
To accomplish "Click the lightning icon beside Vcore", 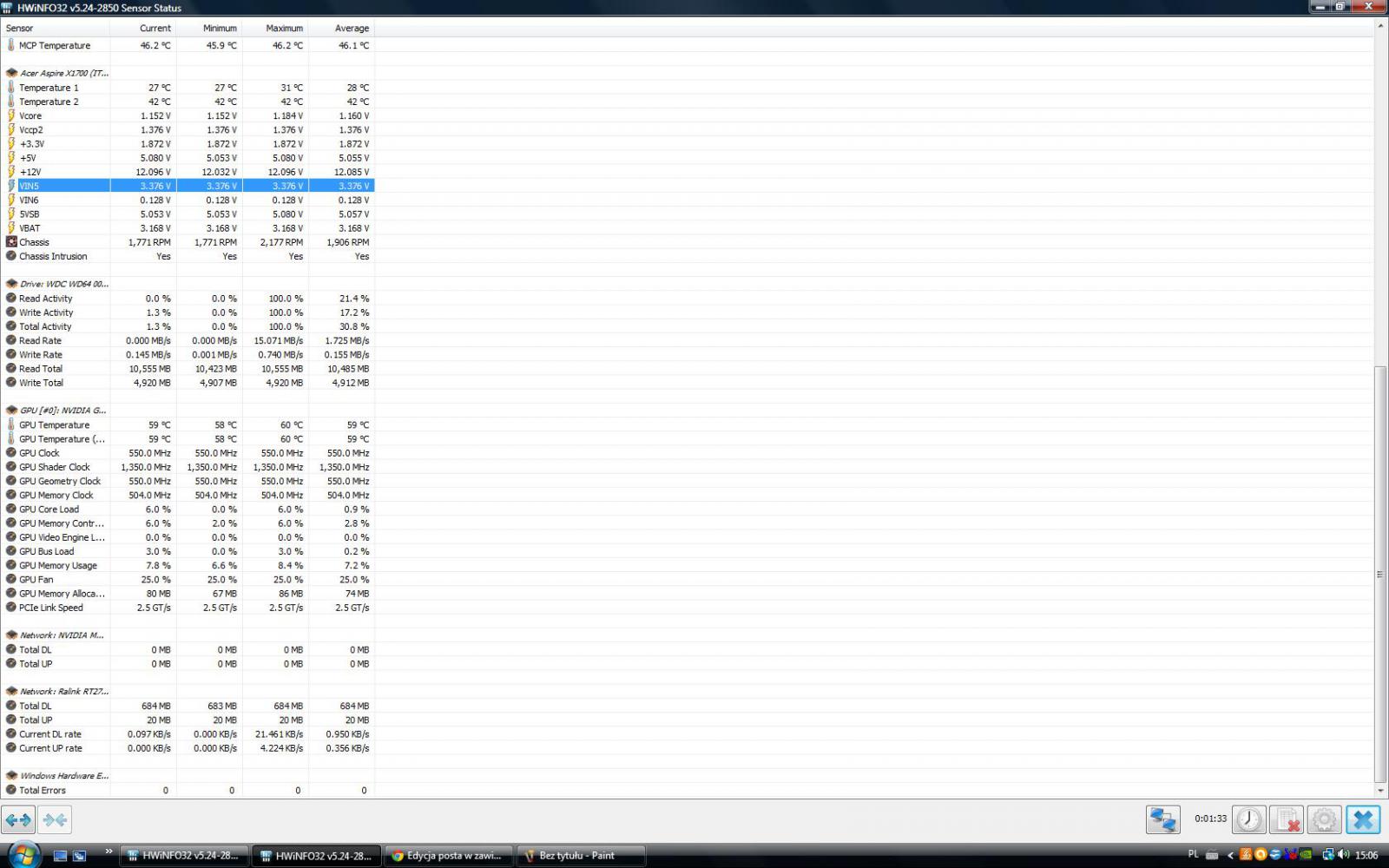I will pyautogui.click(x=11, y=115).
